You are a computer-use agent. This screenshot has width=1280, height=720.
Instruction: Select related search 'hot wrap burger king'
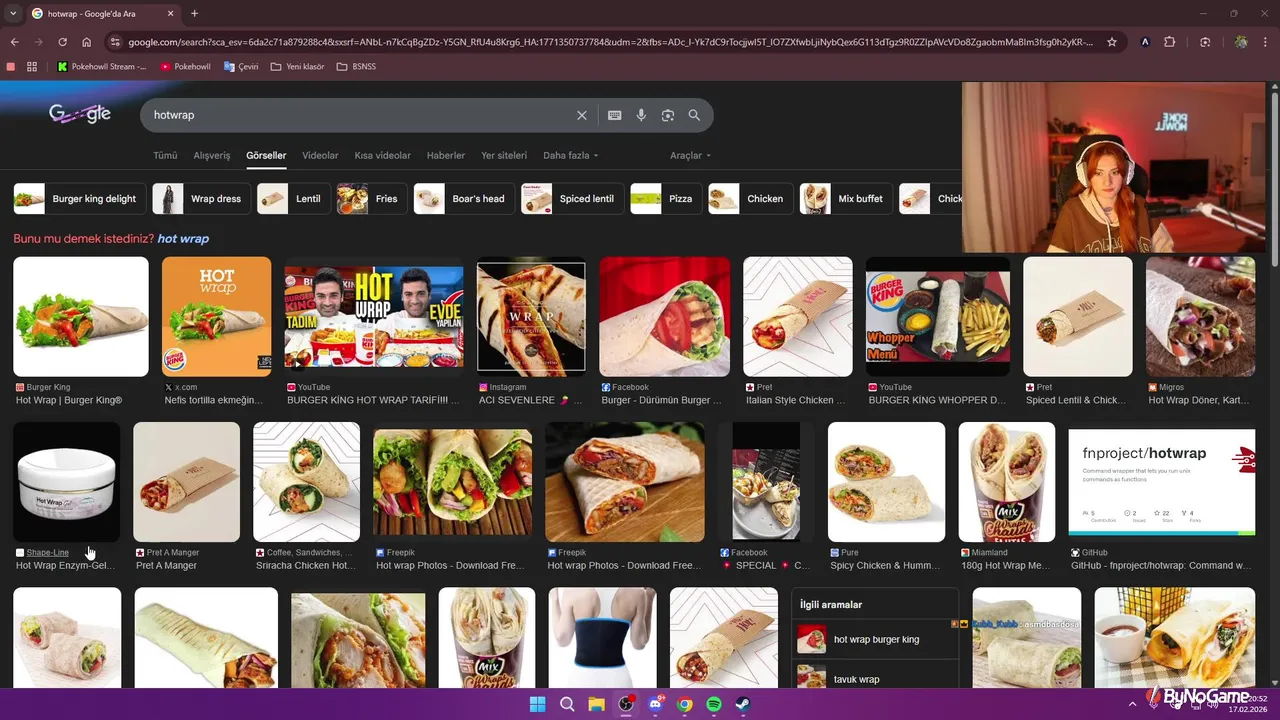(x=876, y=639)
